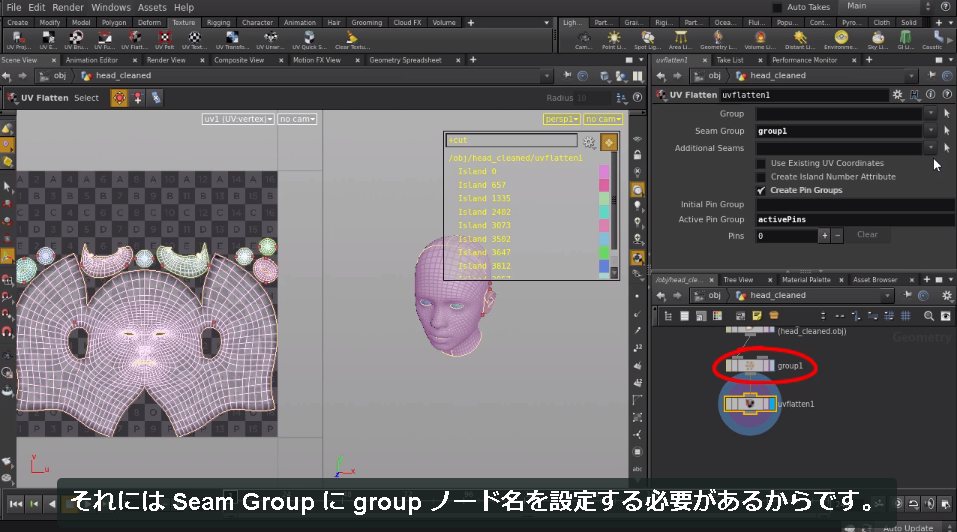This screenshot has height=532, width=957.
Task: Enable Create Island Number Attribute checkbox
Action: tap(760, 177)
